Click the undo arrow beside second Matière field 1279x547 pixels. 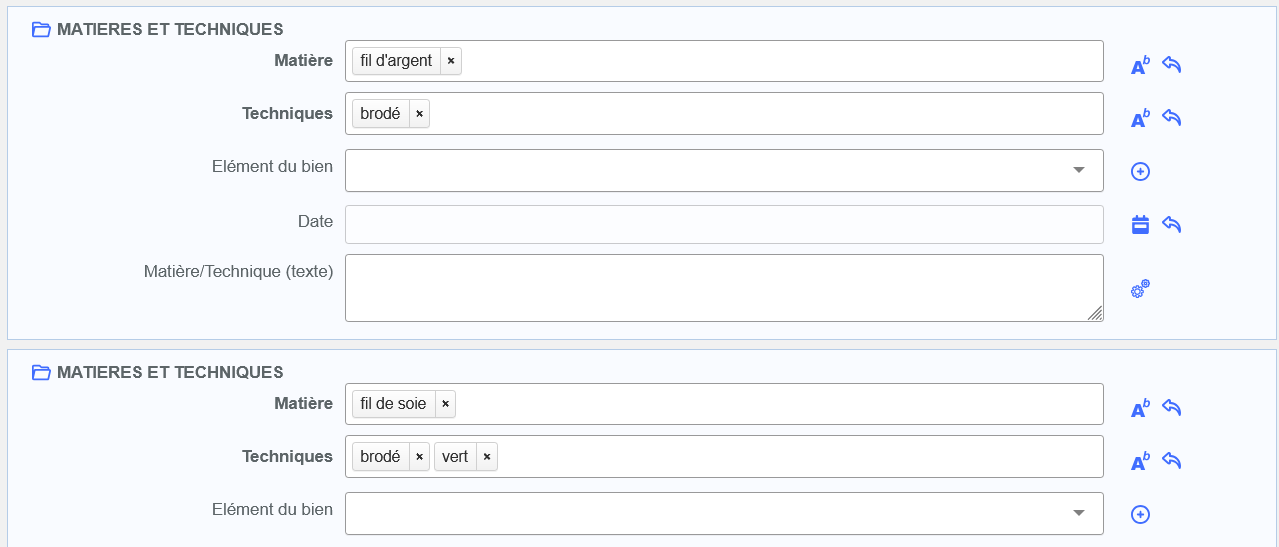[1172, 408]
